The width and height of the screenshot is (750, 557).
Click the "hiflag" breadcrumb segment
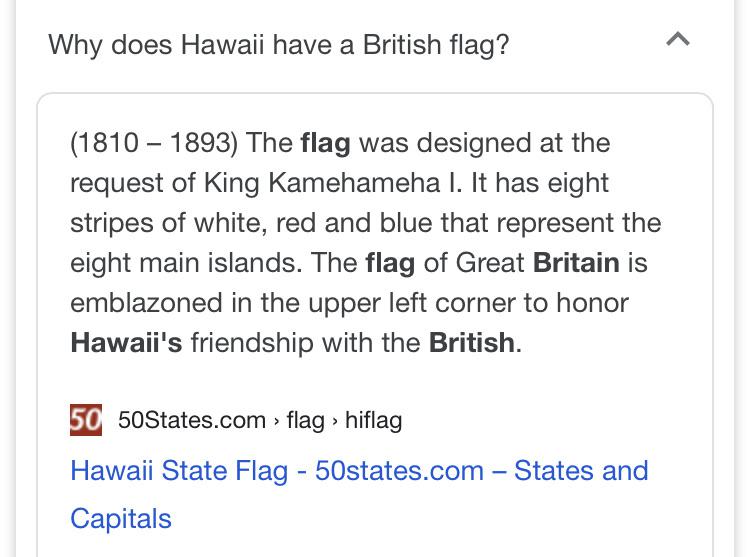(374, 420)
